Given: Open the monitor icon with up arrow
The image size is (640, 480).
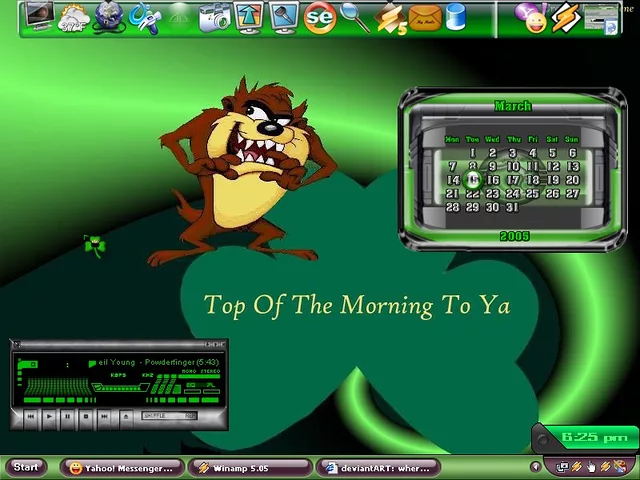Looking at the screenshot, I should (x=249, y=17).
